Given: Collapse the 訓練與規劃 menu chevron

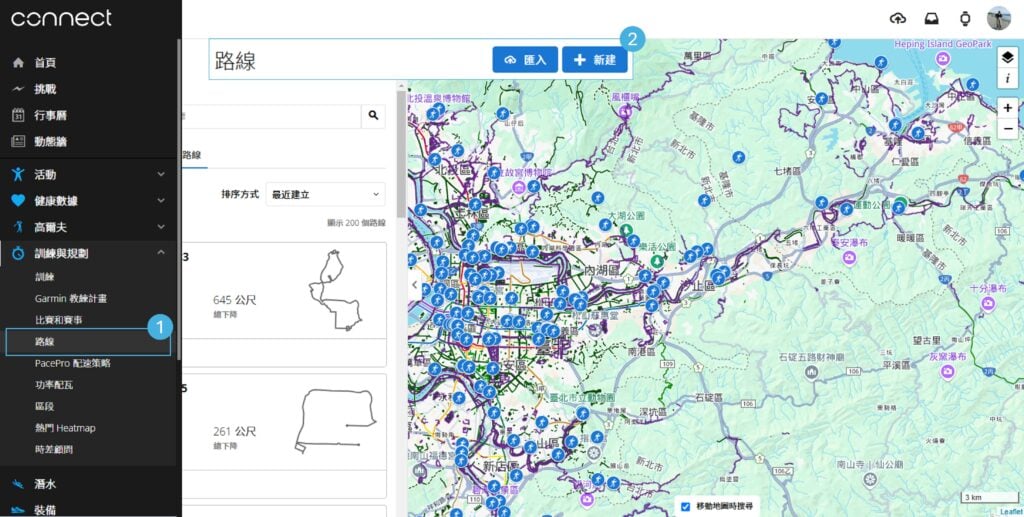Looking at the screenshot, I should 161,253.
